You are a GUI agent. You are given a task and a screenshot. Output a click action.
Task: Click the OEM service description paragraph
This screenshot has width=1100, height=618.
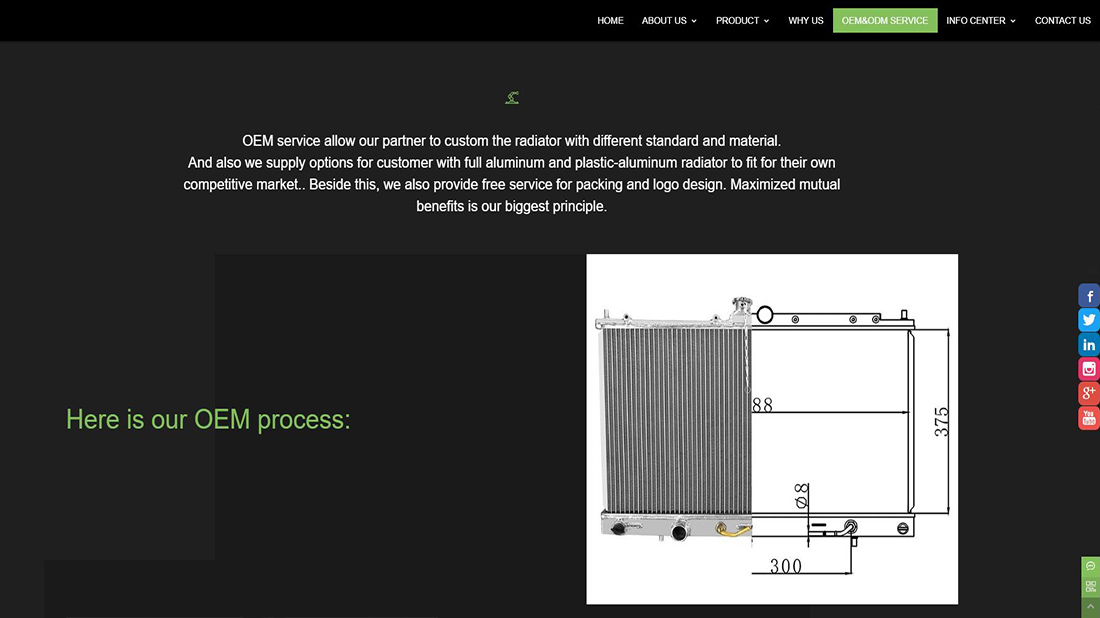(512, 173)
